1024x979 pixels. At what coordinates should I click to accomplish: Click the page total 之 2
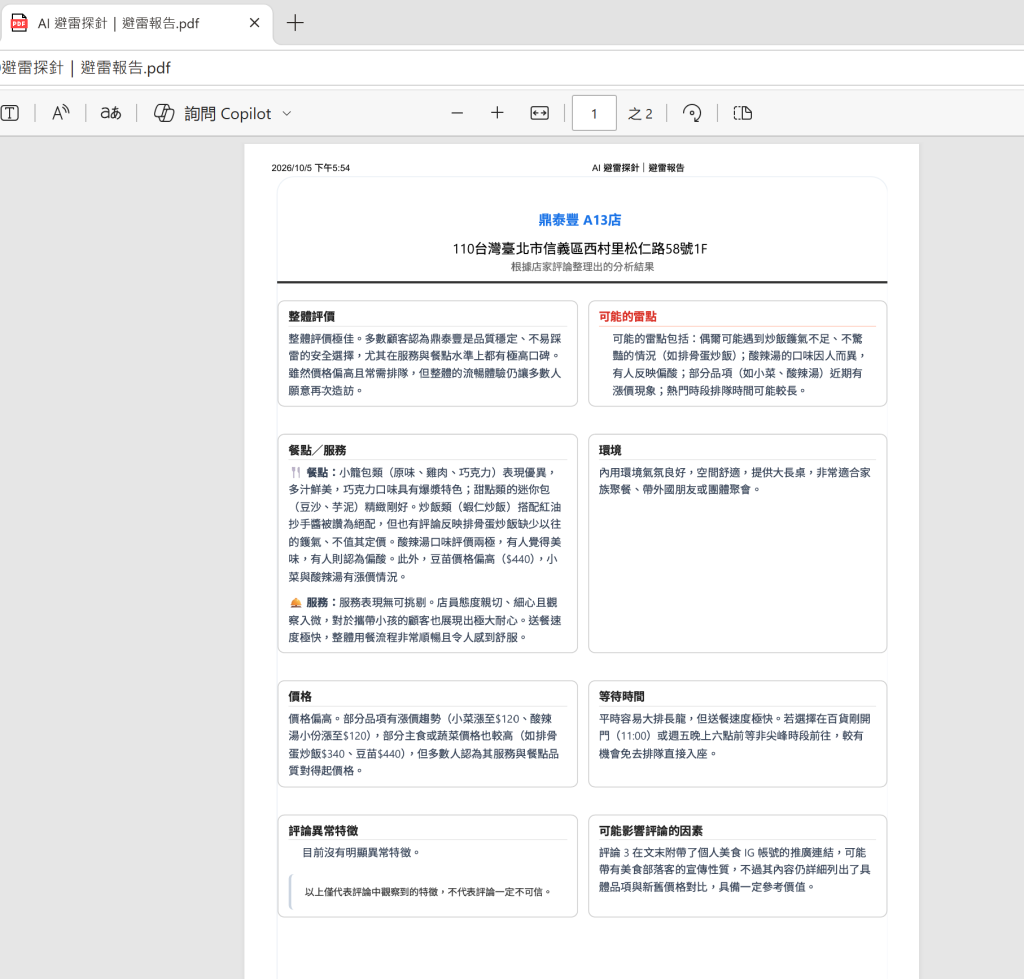[640, 114]
